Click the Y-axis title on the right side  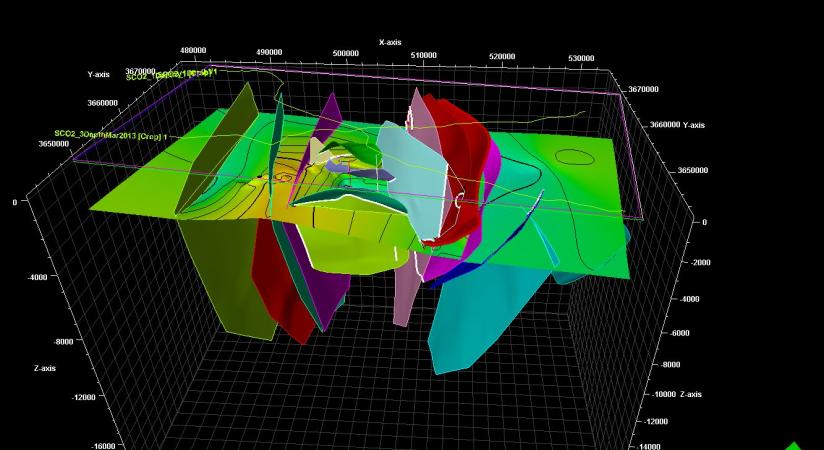693,126
